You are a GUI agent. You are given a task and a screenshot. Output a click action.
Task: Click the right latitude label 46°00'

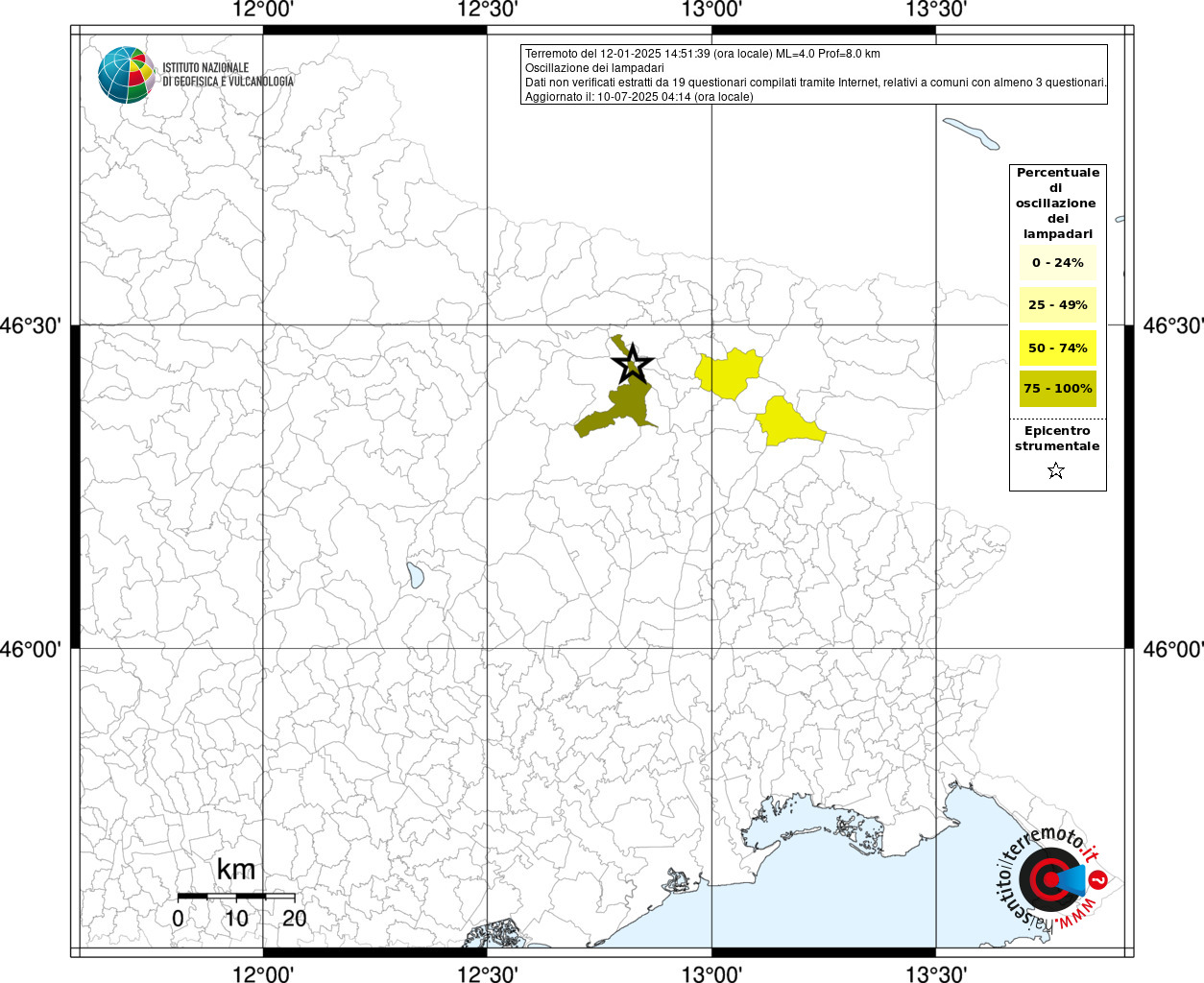coord(1173,650)
